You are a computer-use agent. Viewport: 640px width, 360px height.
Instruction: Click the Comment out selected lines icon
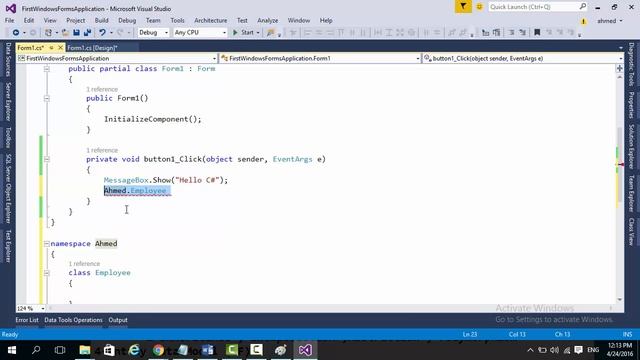[511, 33]
